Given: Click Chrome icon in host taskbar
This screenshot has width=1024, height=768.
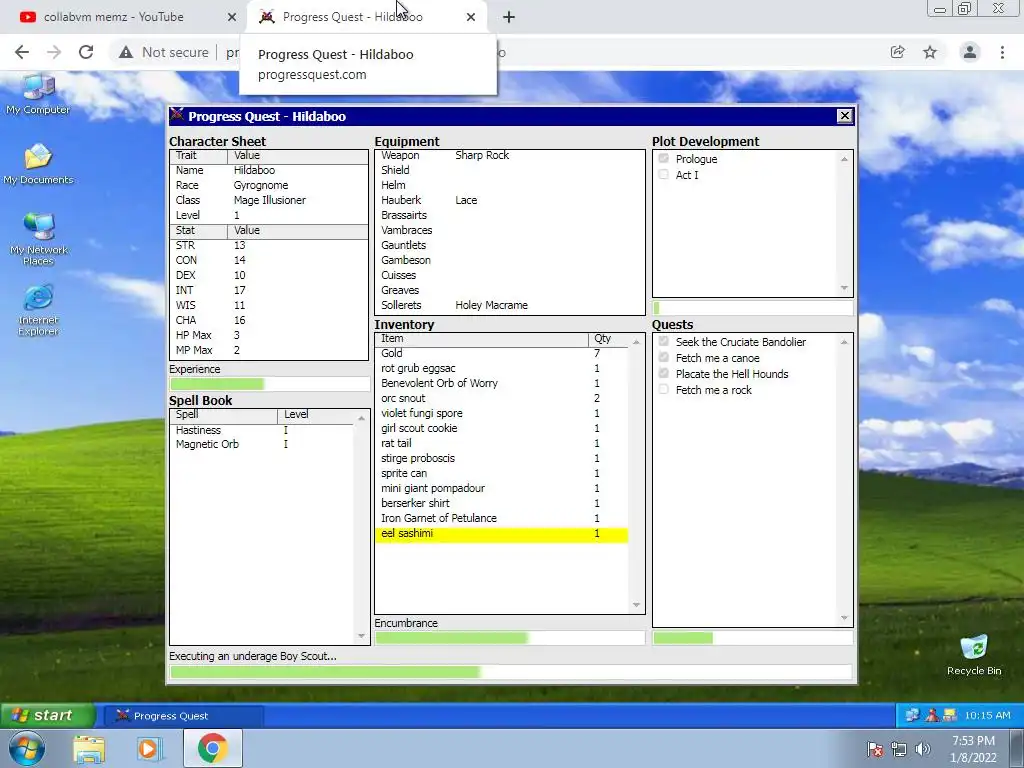Looking at the screenshot, I should tap(213, 748).
